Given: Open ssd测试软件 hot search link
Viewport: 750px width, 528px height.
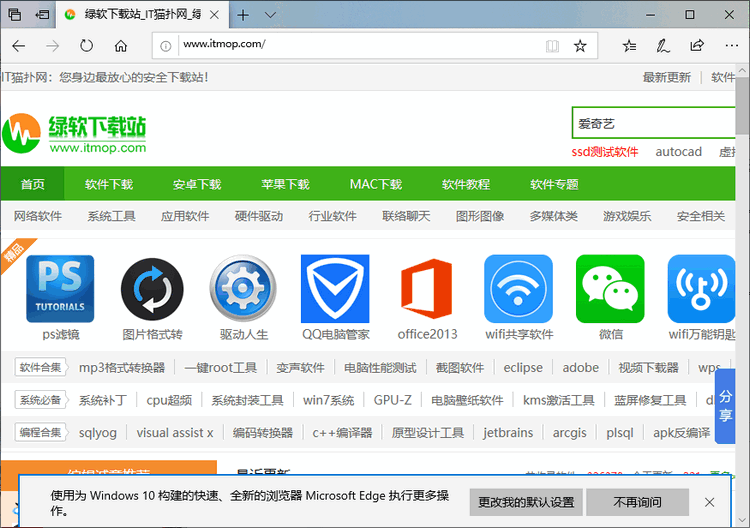Looking at the screenshot, I should (605, 152).
